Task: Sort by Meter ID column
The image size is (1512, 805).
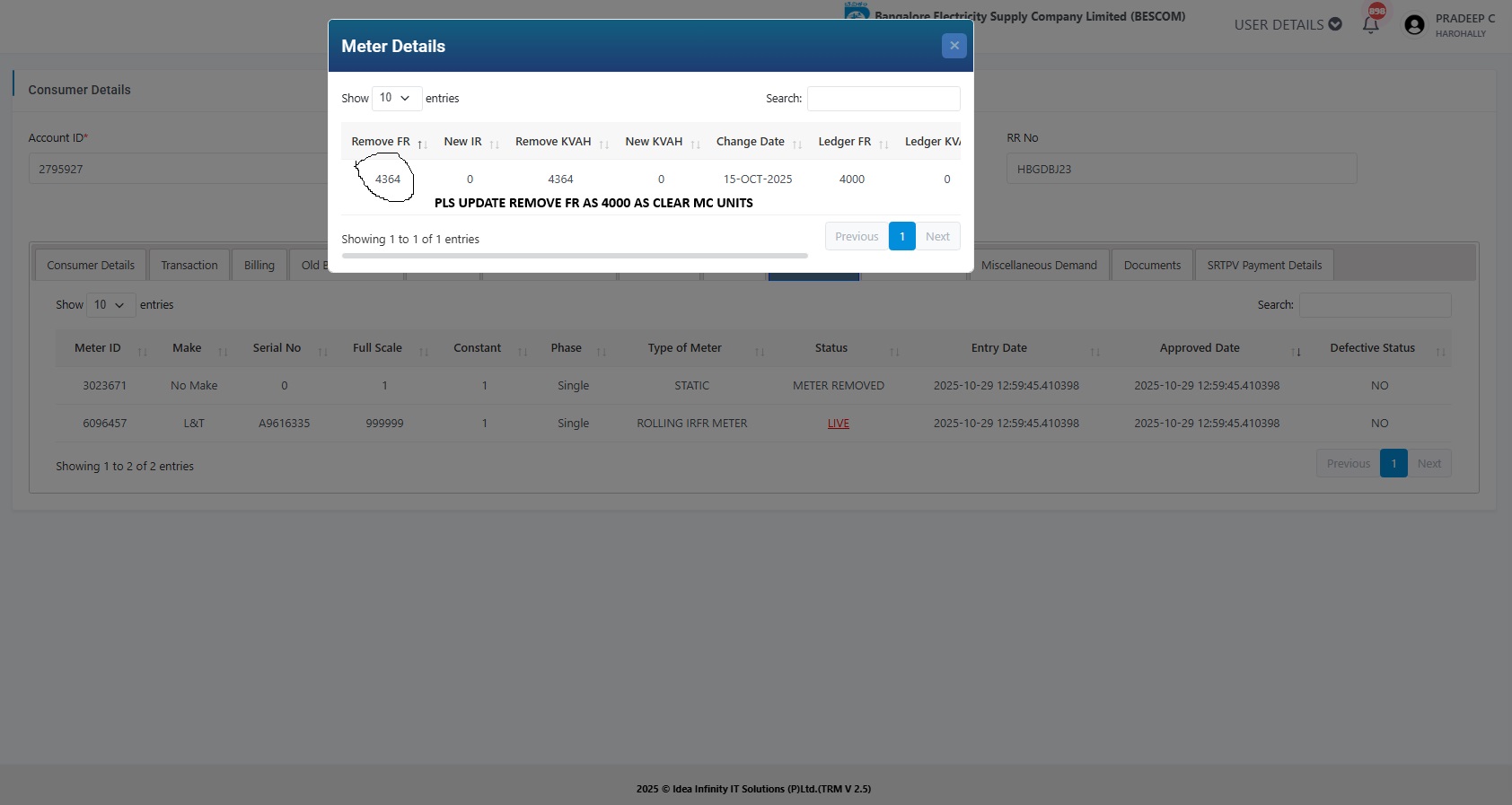Action: [105, 348]
